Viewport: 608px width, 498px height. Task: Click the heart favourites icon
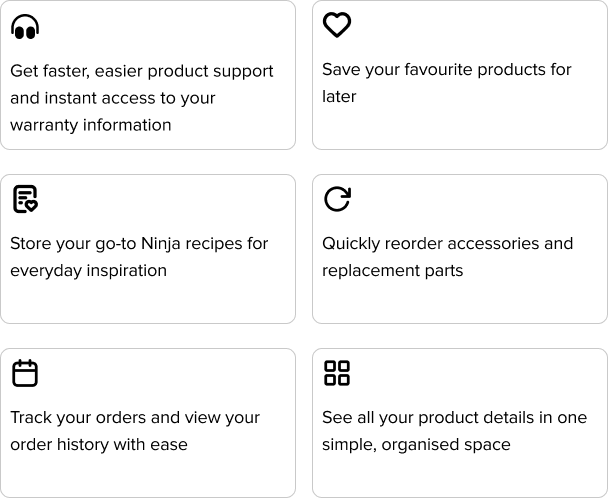click(x=337, y=26)
